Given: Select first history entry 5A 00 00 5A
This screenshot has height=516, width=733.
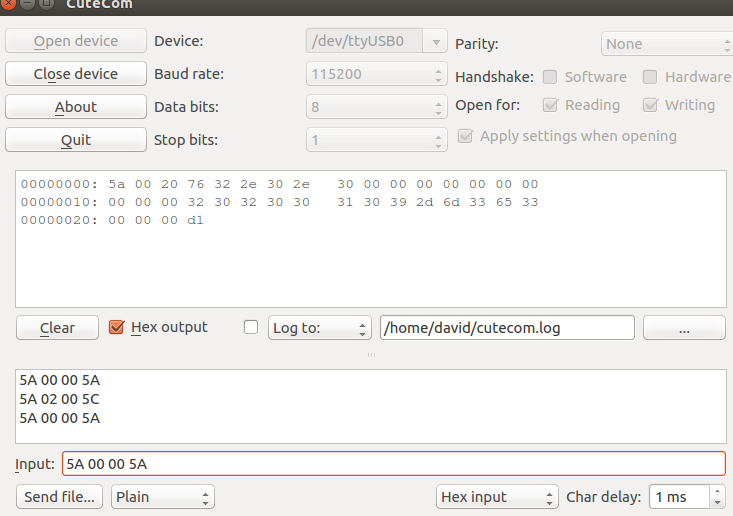Looking at the screenshot, I should pyautogui.click(x=59, y=380).
